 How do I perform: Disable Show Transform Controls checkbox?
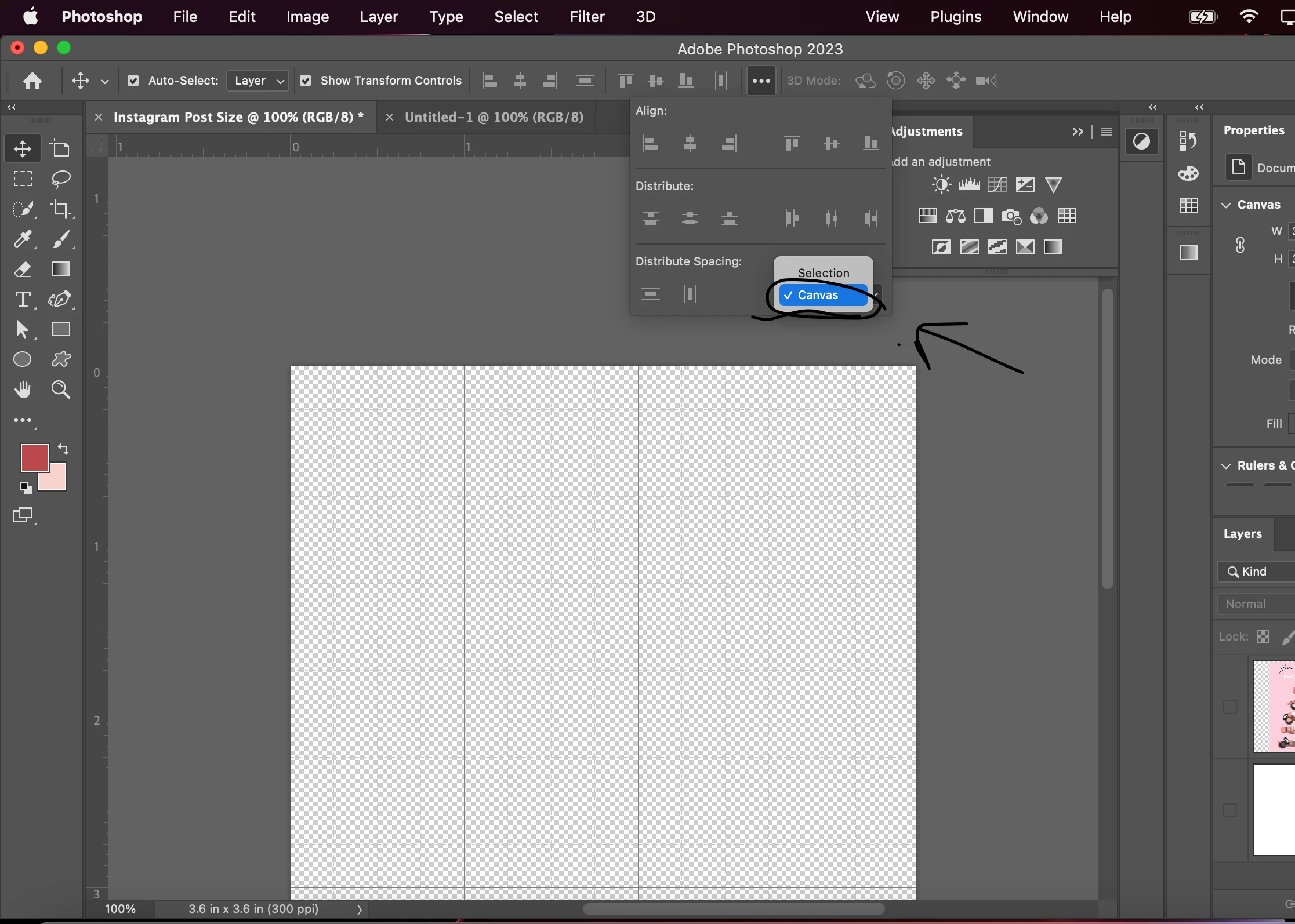click(x=306, y=81)
